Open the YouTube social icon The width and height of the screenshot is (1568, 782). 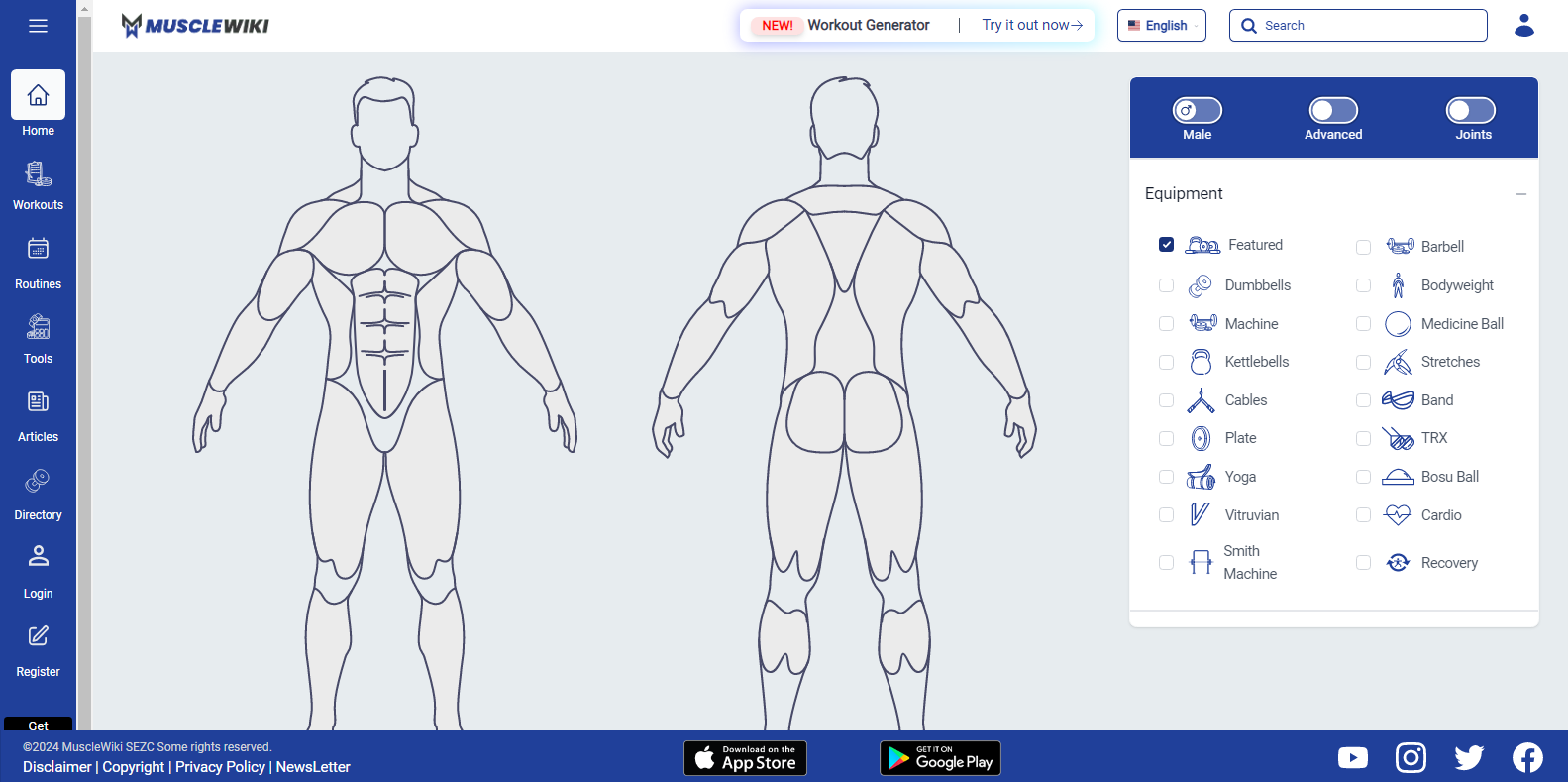point(1352,758)
